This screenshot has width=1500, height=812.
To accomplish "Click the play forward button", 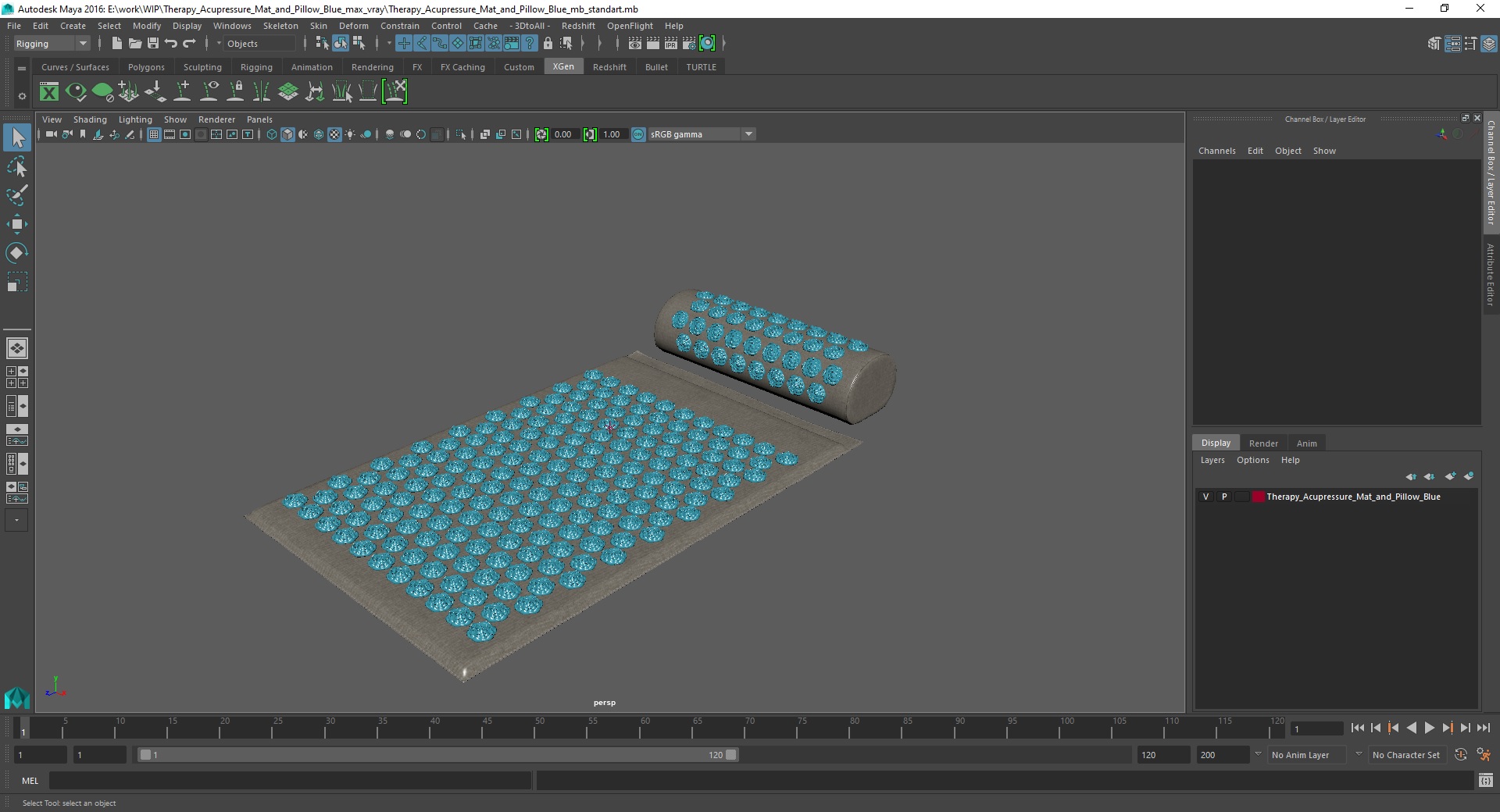I will [x=1429, y=728].
